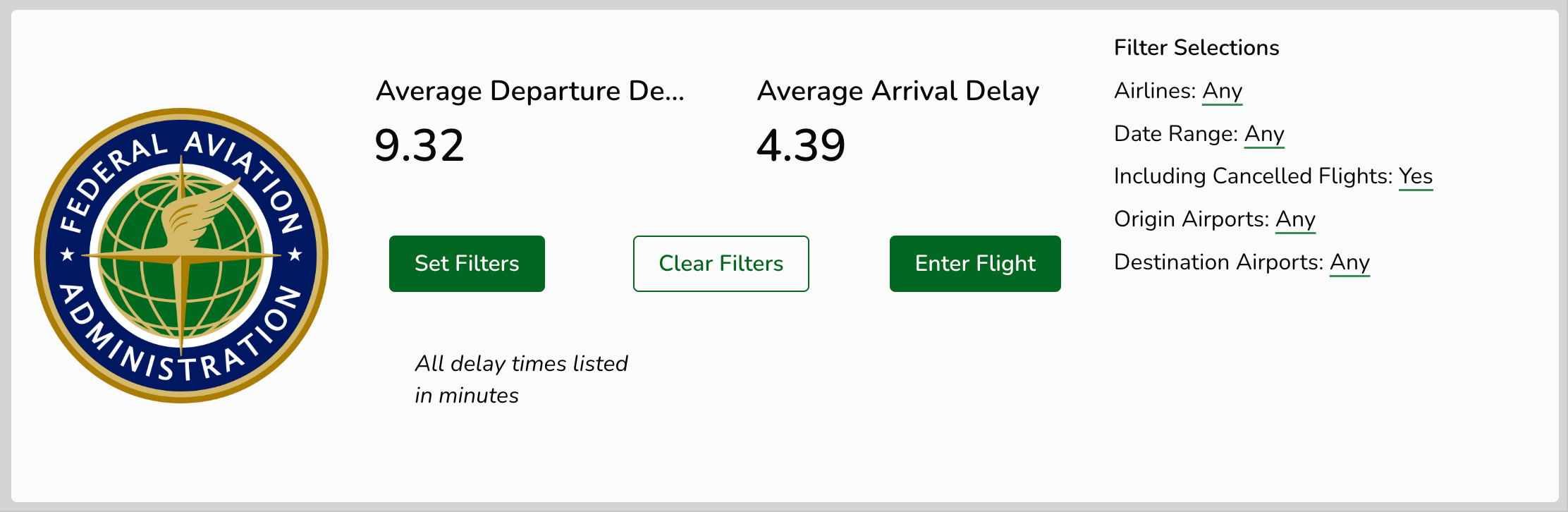Click the Average Arrival Delay heading
The height and width of the screenshot is (512, 1568).
898,91
